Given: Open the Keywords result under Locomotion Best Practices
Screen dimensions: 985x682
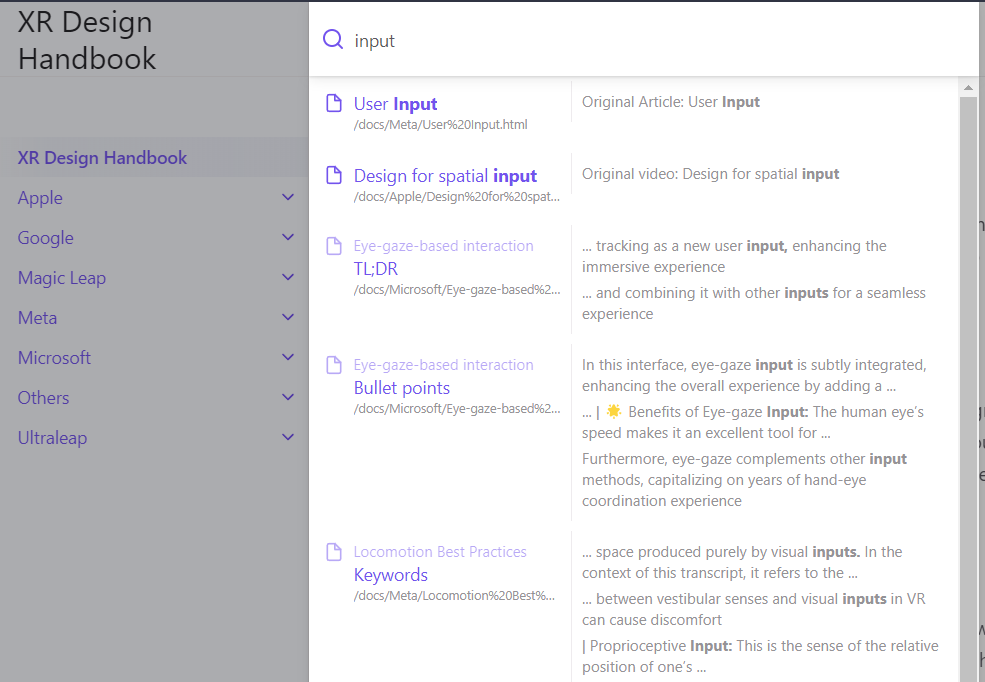Looking at the screenshot, I should coord(390,575).
